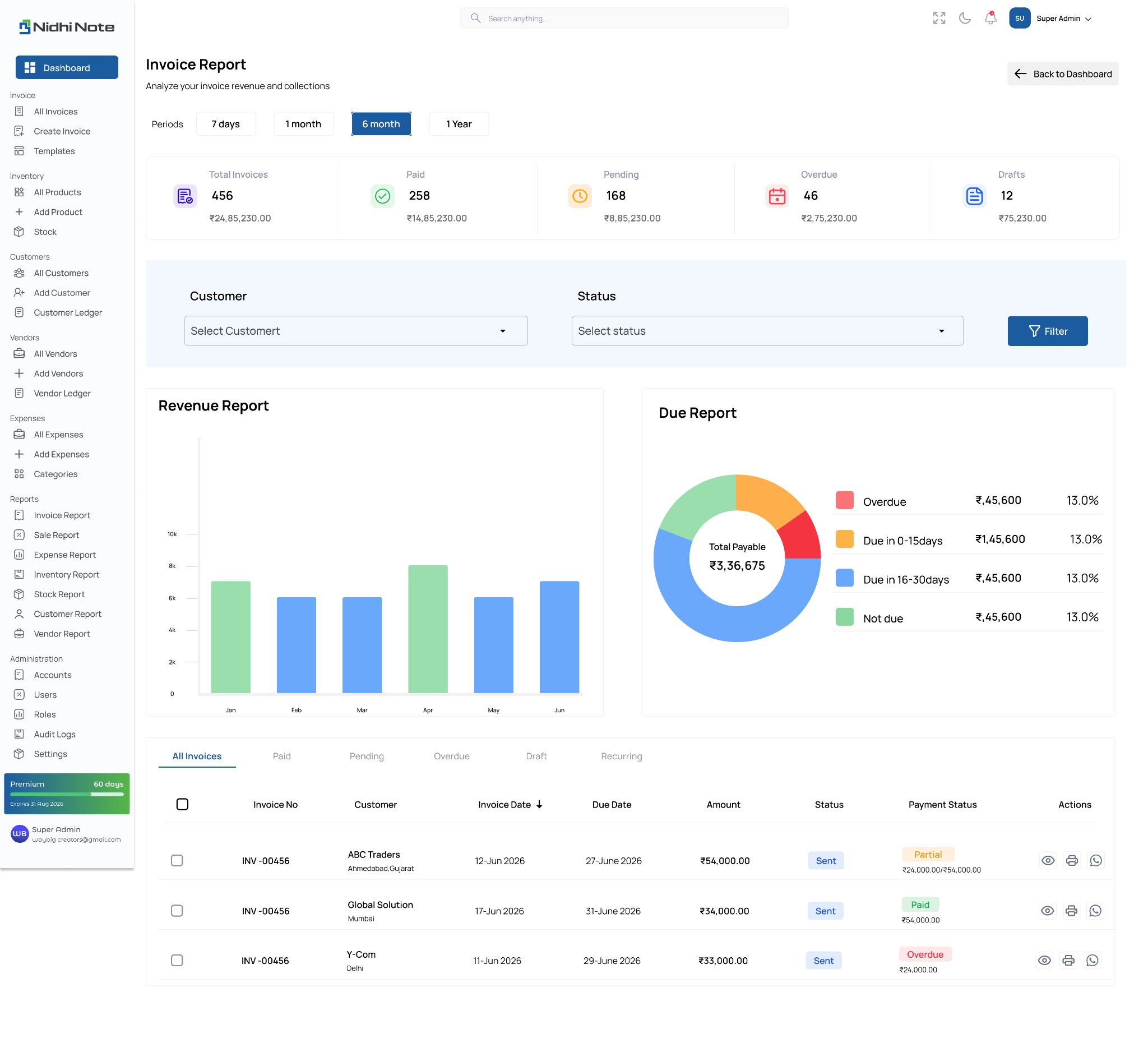
Task: Click the red Overdue legend swatch
Action: tap(845, 500)
